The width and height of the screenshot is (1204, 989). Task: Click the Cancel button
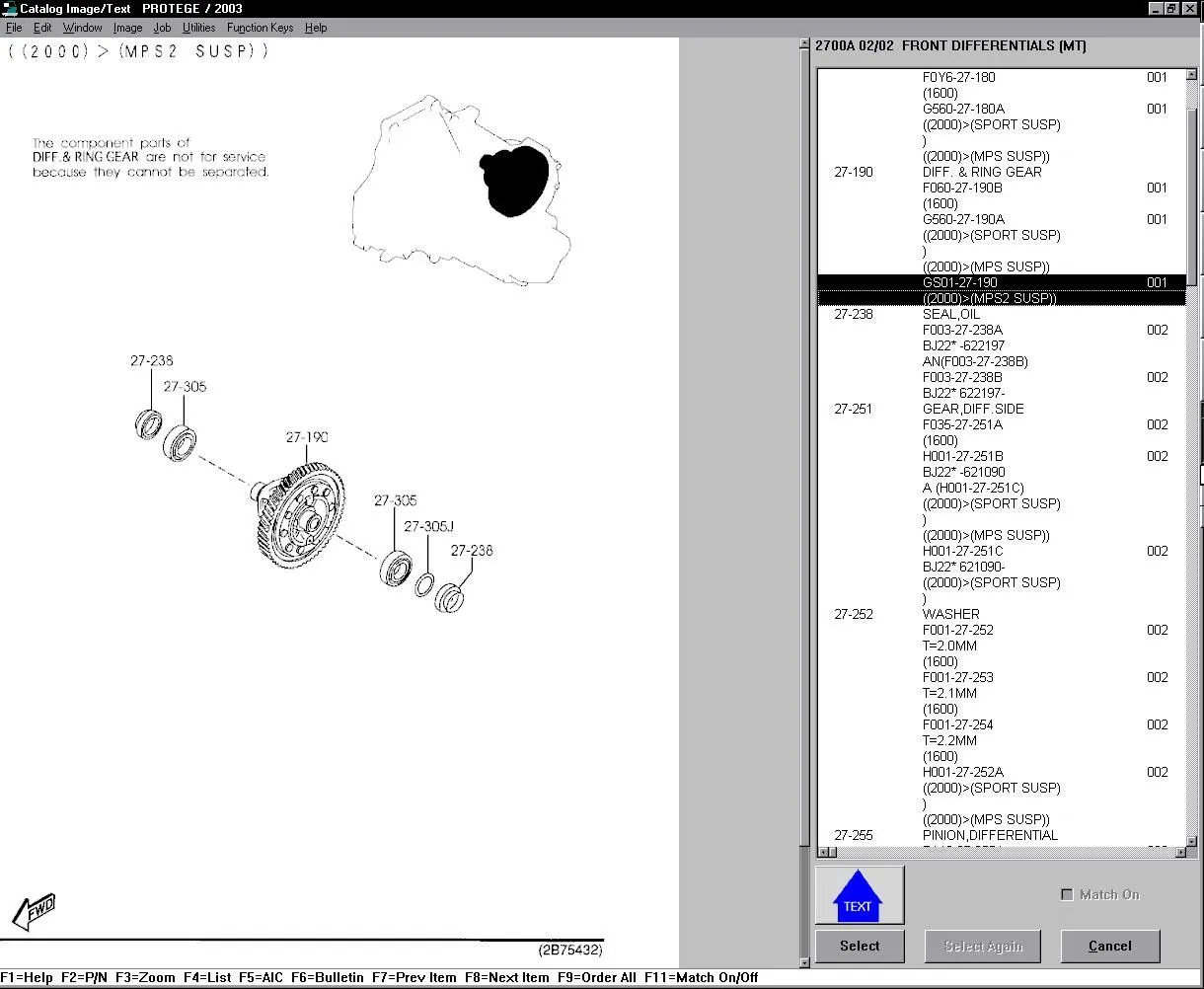pyautogui.click(x=1109, y=946)
